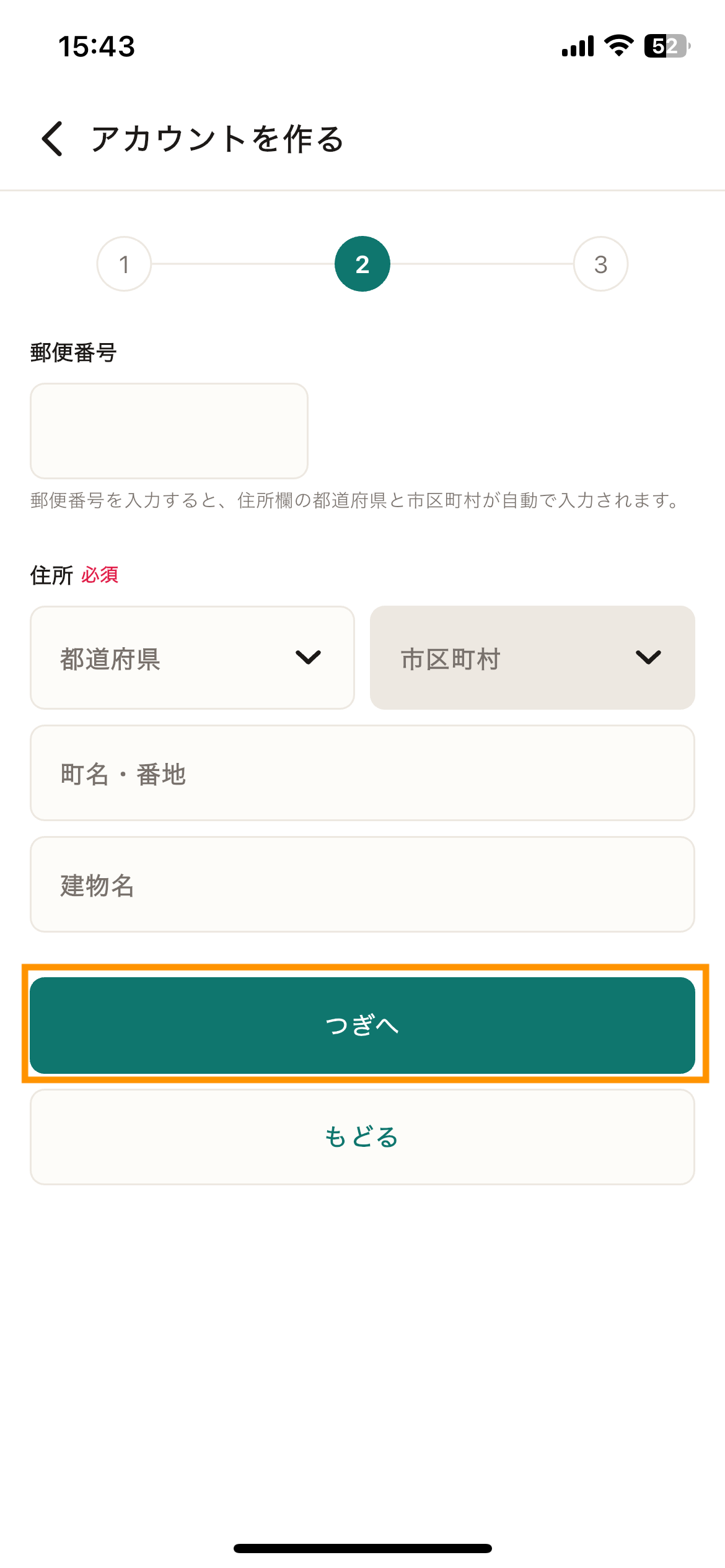Tap the つぎへ next button
Image resolution: width=725 pixels, height=1568 pixels.
pyautogui.click(x=362, y=1026)
